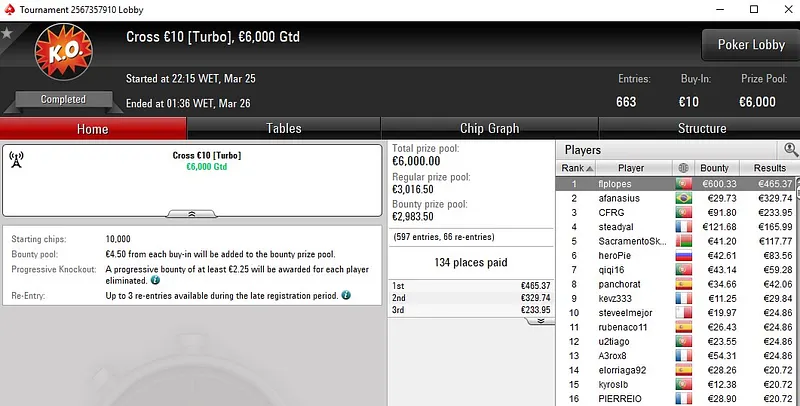Click the K.O. tournament badge icon
Viewport: 800px width, 406px height.
pyautogui.click(x=62, y=57)
